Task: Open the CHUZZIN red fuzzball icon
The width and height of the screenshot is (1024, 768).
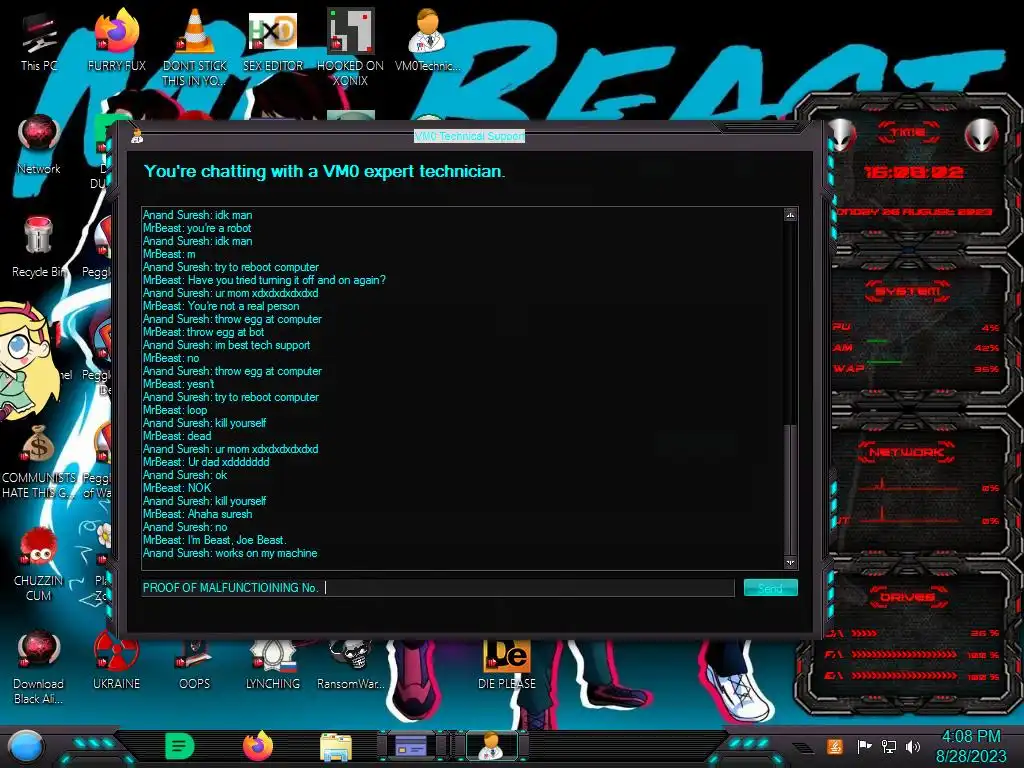Action: 39,565
